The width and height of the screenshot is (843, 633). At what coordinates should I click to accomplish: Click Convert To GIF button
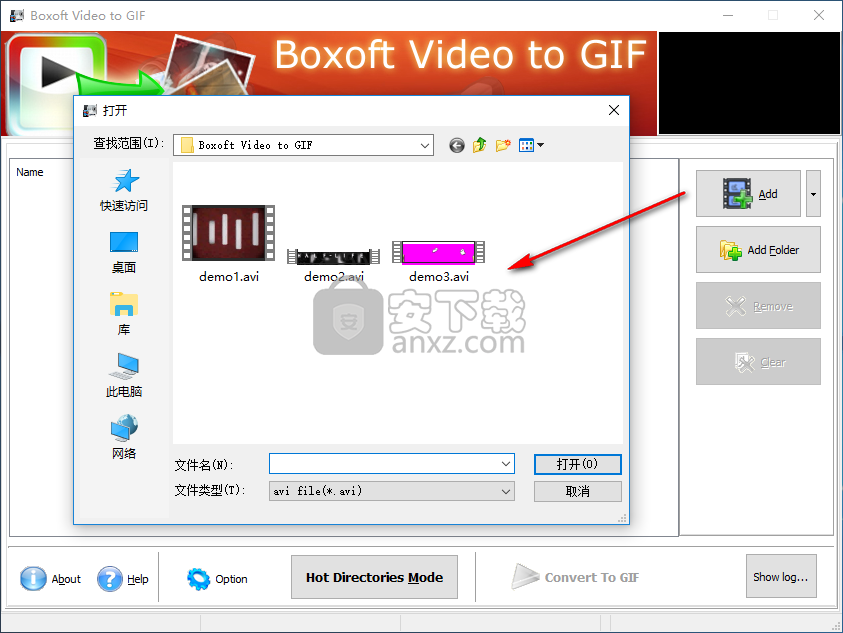point(575,577)
